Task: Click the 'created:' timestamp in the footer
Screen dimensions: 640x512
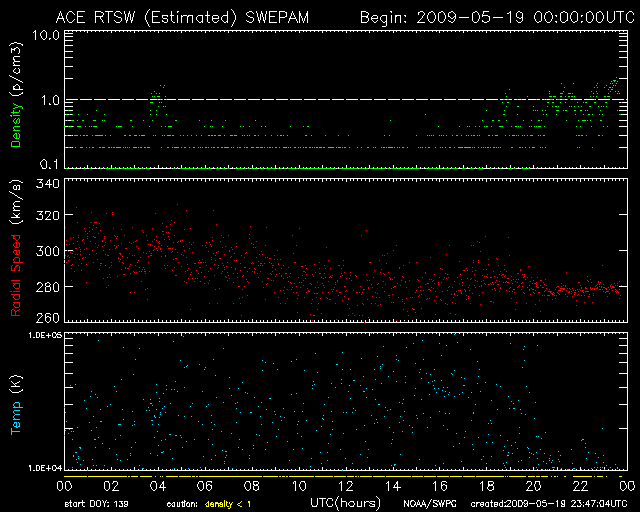Action: point(549,504)
